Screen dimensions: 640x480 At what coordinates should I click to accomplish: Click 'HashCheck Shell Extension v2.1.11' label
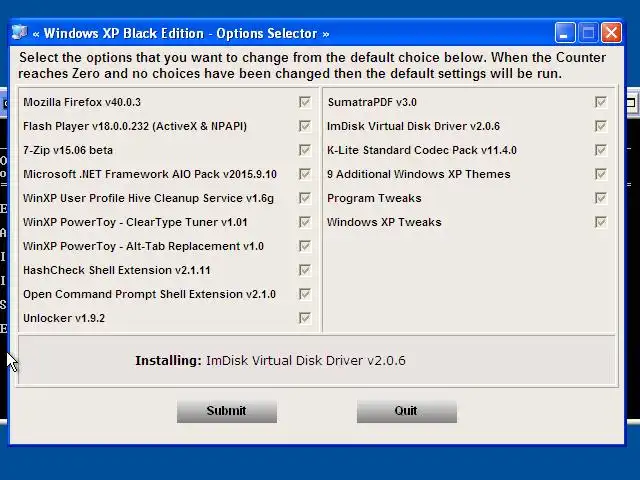click(x=117, y=270)
